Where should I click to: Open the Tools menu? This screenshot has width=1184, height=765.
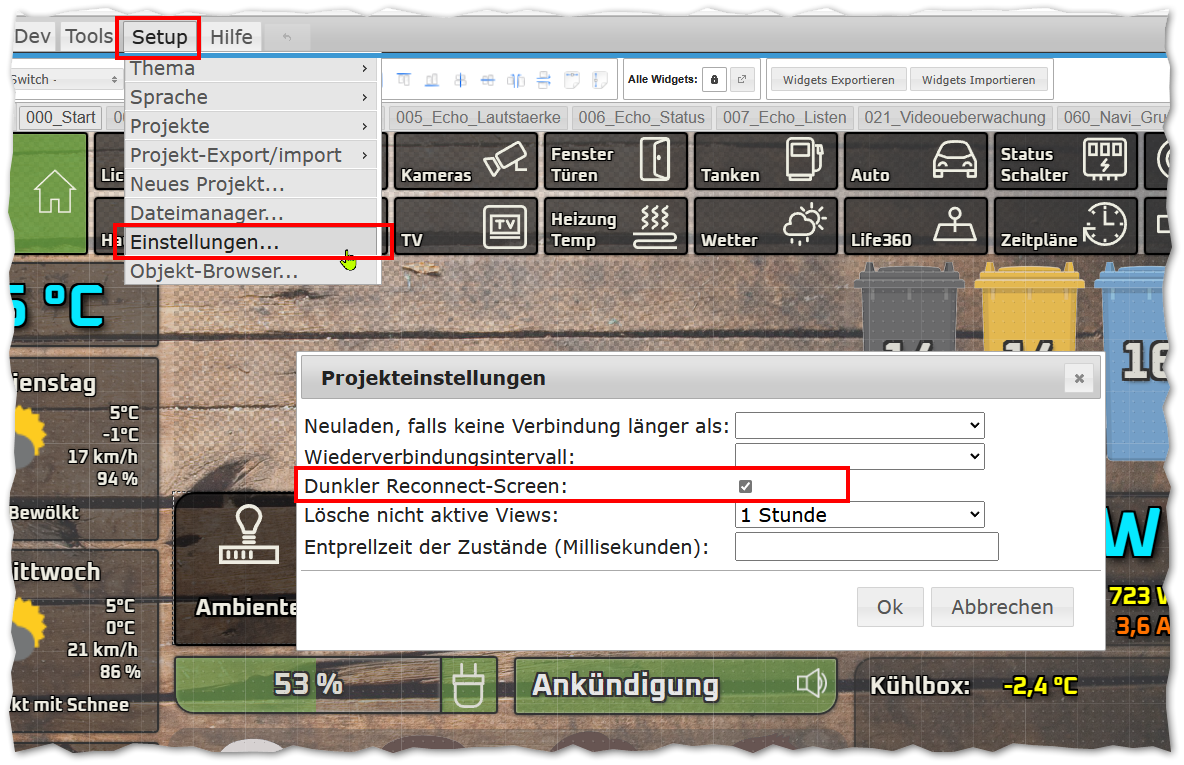tap(88, 36)
